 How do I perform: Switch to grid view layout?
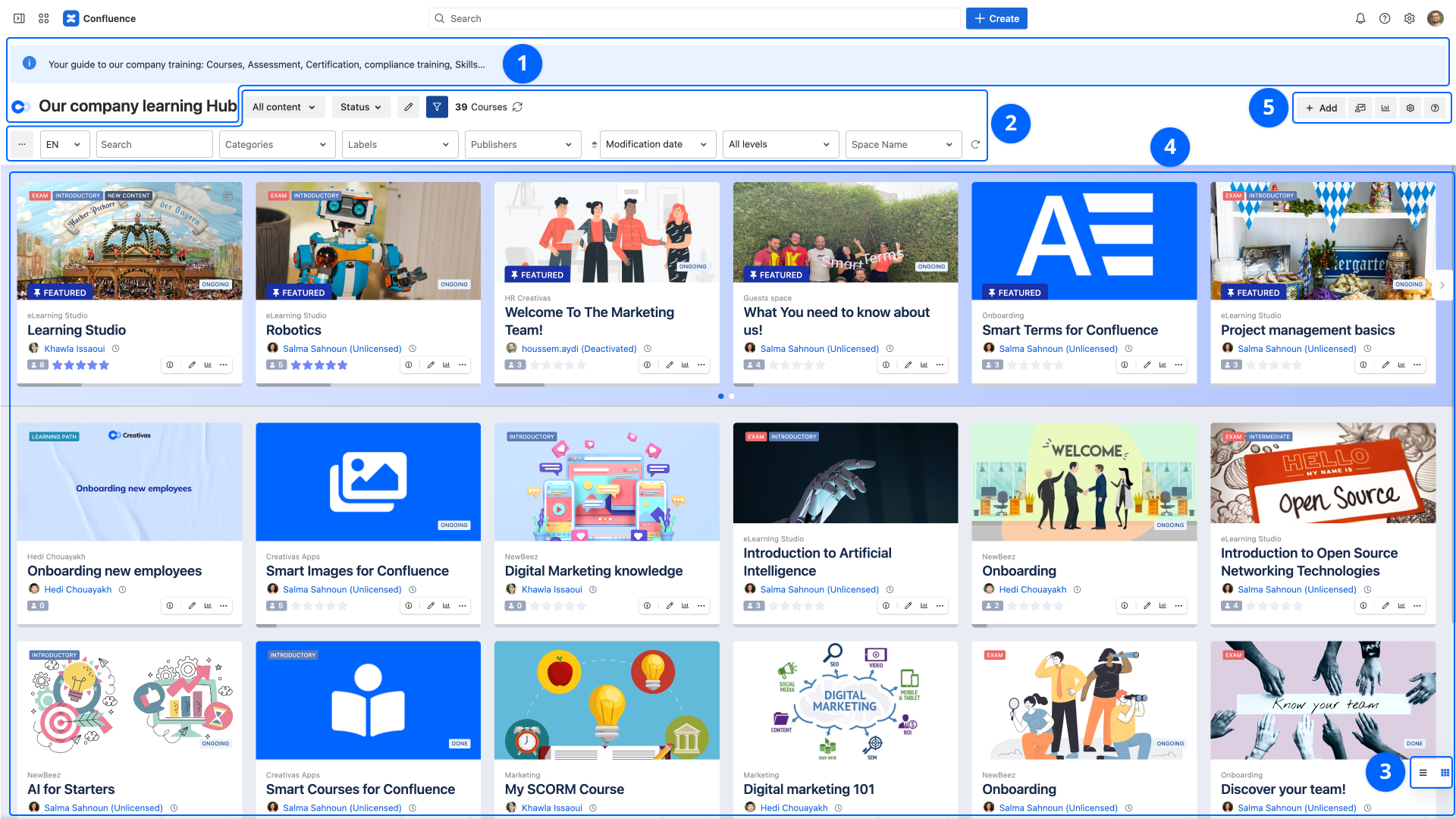[x=1445, y=773]
